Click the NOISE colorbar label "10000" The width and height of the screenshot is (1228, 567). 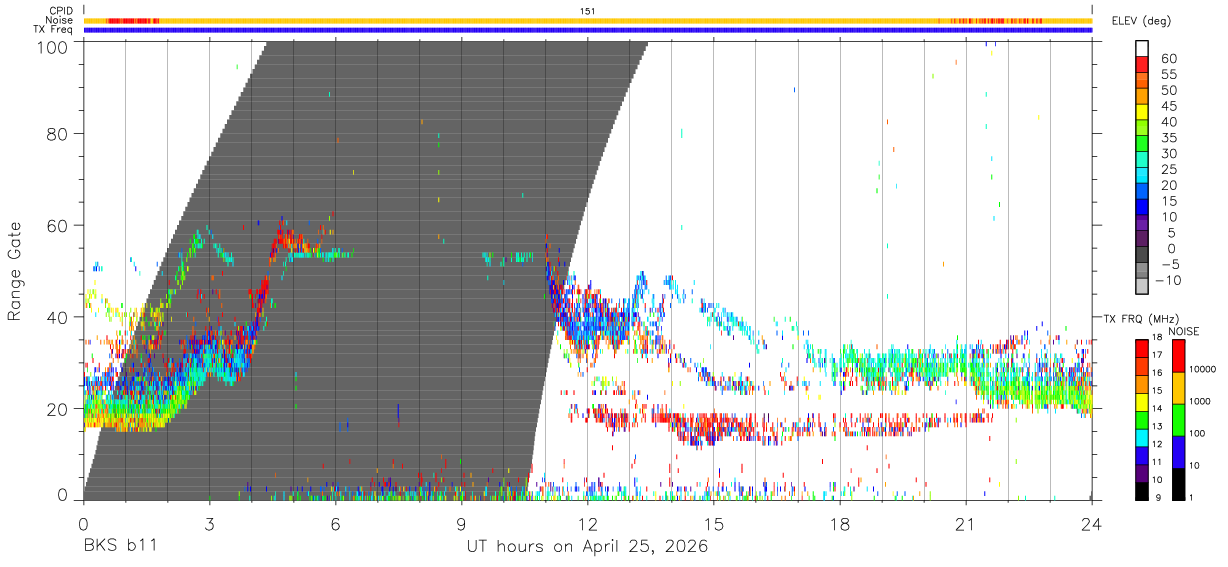coord(1203,370)
